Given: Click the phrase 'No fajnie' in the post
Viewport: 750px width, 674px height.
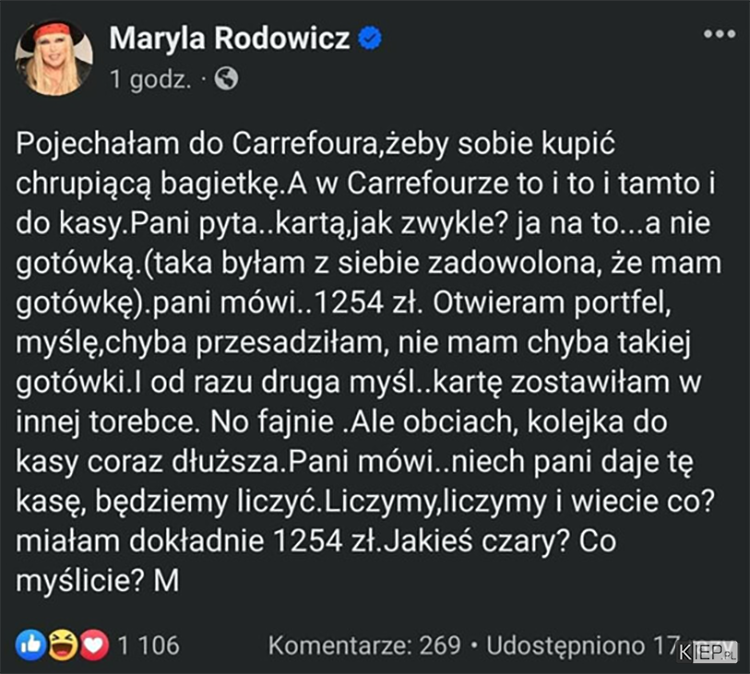Looking at the screenshot, I should (272, 422).
